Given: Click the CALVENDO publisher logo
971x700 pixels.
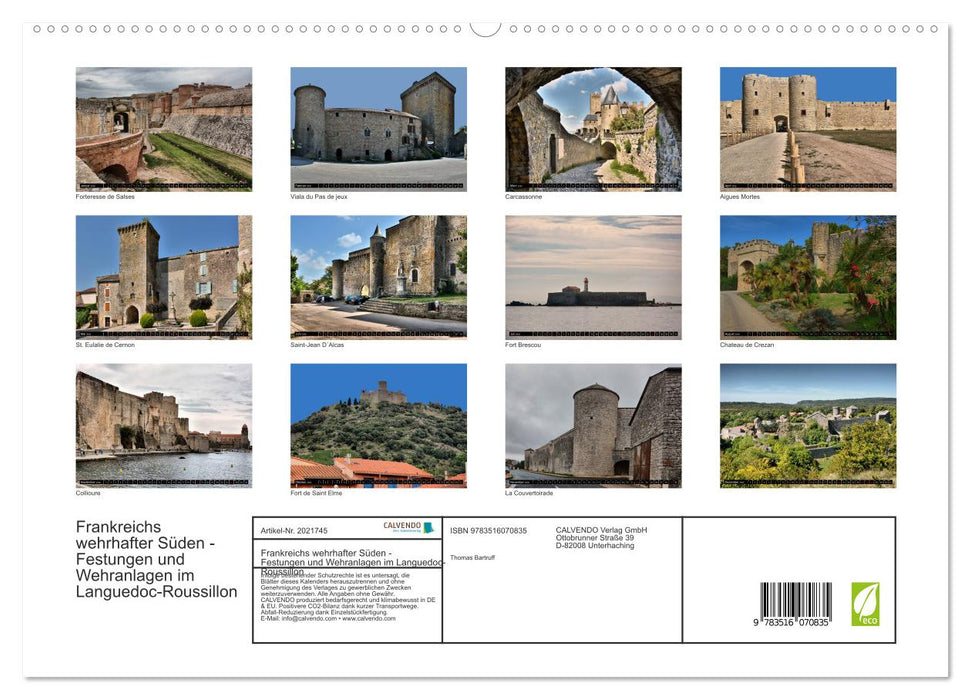Looking at the screenshot, I should pos(404,527).
